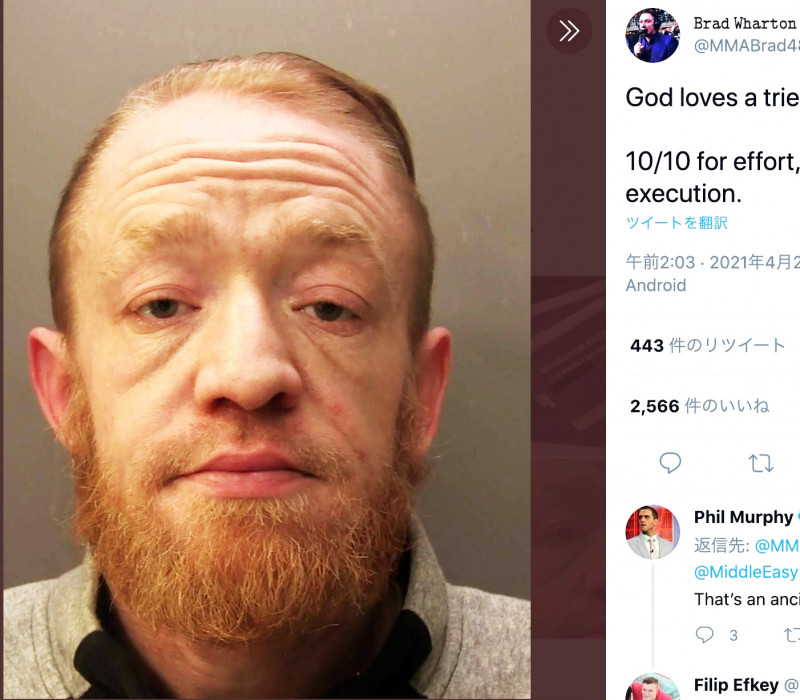
Task: Retweet Phil Murphy's reply icon
Action: coord(792,635)
